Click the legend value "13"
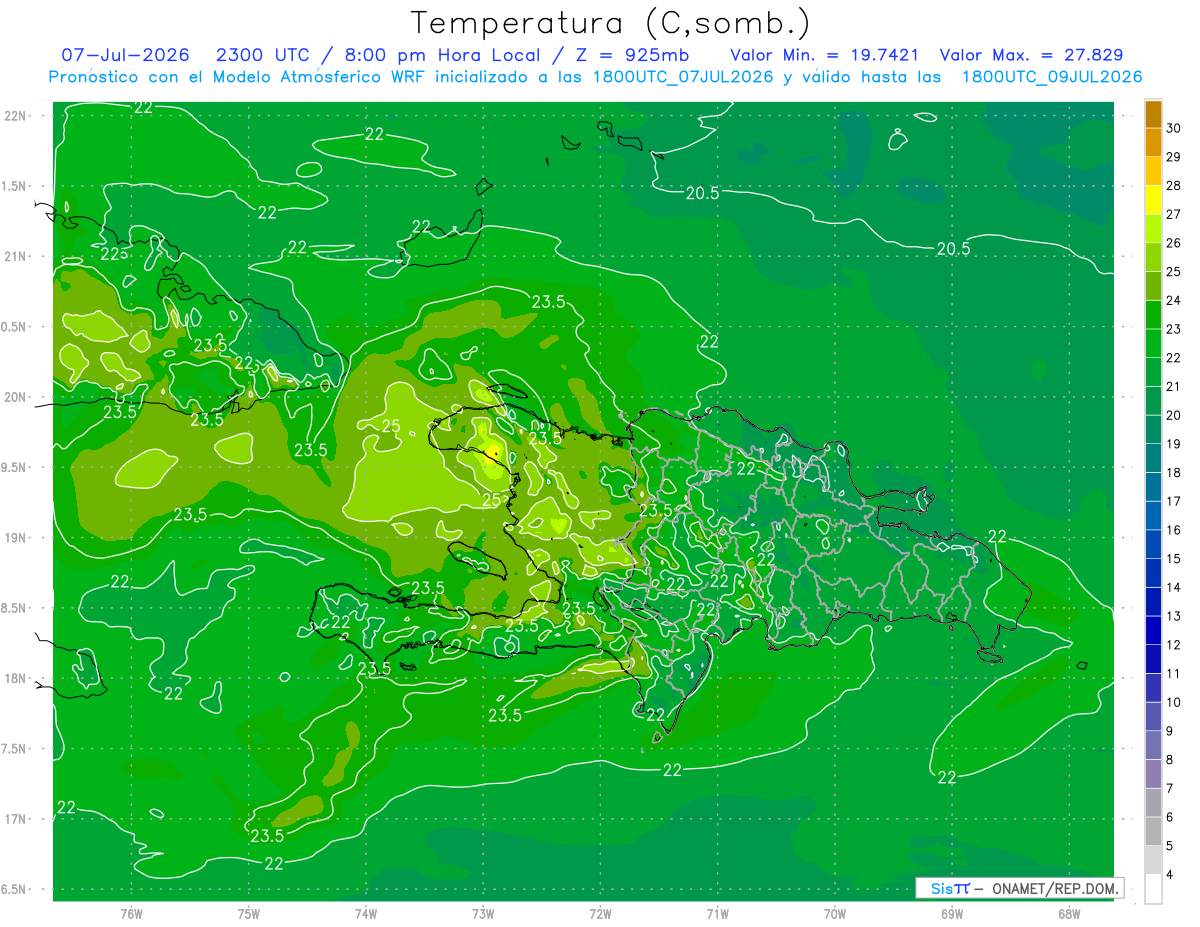Image resolution: width=1200 pixels, height=927 pixels. (1174, 616)
